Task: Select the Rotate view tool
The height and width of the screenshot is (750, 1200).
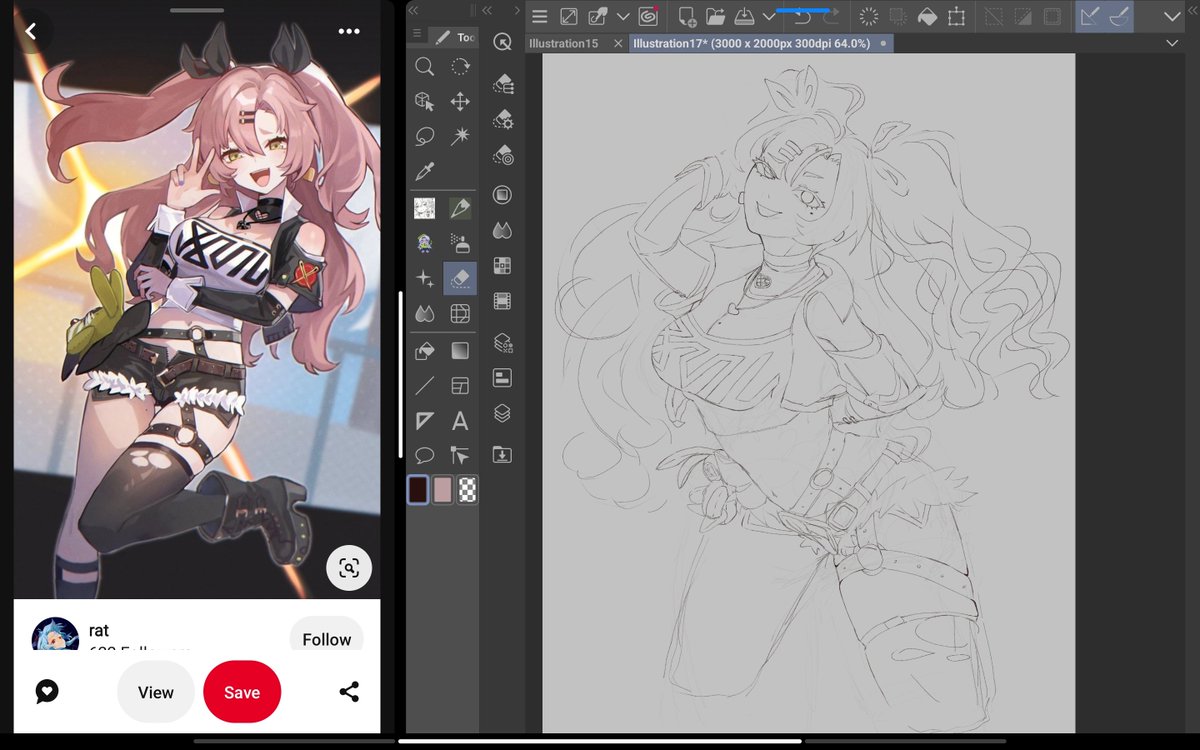Action: (x=460, y=67)
